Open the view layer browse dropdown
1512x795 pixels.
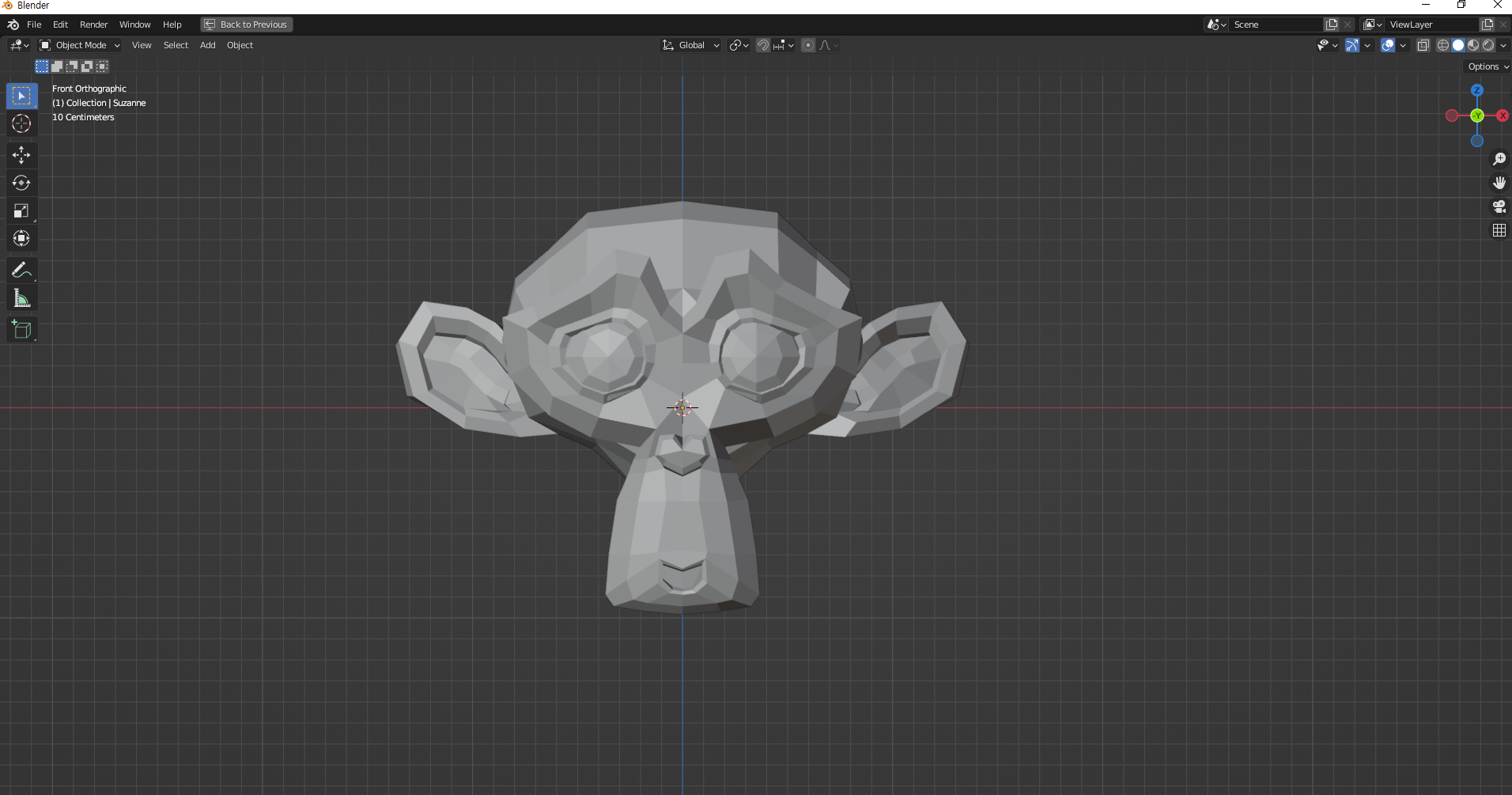click(1373, 25)
